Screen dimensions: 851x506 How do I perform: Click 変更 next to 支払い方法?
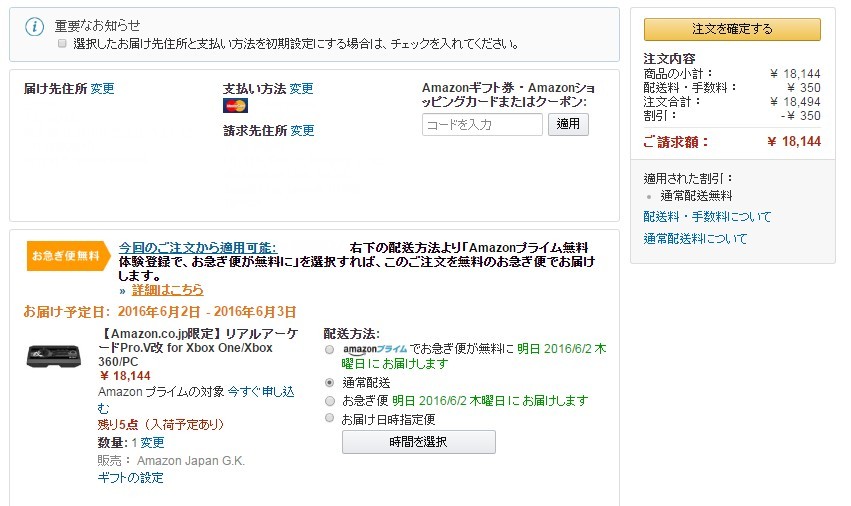(301, 89)
